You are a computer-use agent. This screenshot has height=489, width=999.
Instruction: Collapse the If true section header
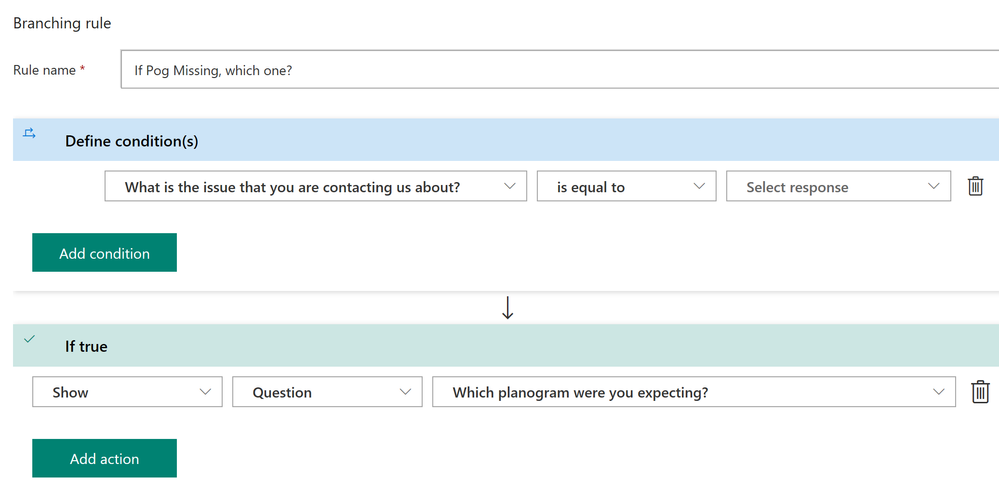tap(86, 346)
